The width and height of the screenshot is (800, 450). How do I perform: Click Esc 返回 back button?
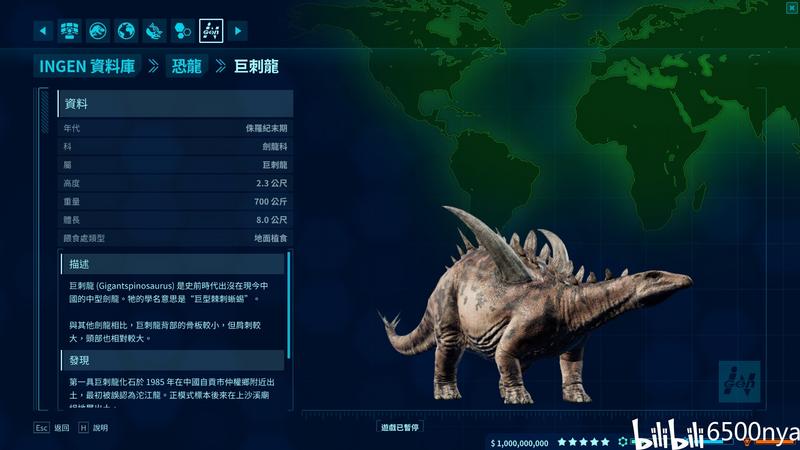[52, 428]
